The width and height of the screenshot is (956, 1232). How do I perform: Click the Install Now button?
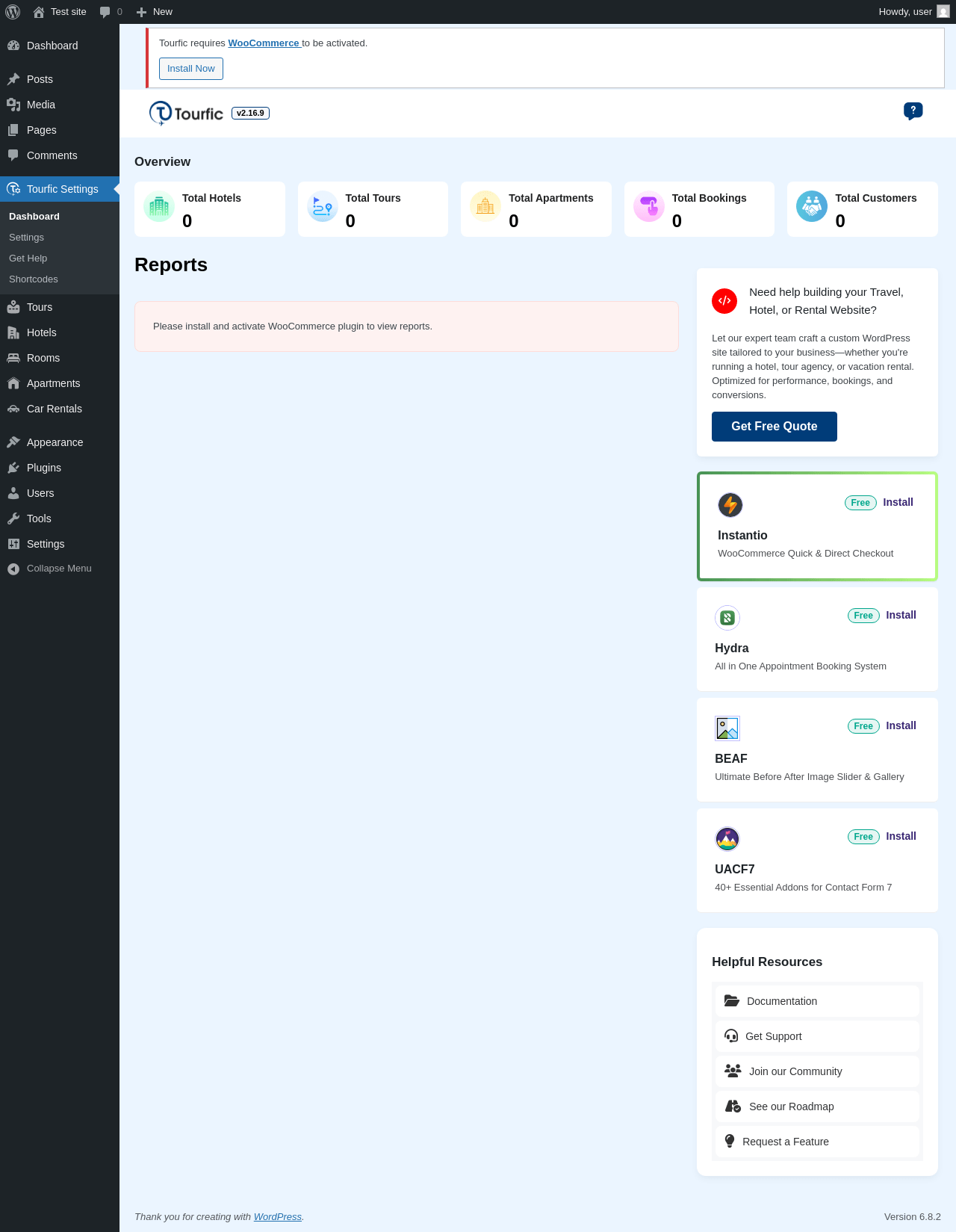pyautogui.click(x=191, y=69)
